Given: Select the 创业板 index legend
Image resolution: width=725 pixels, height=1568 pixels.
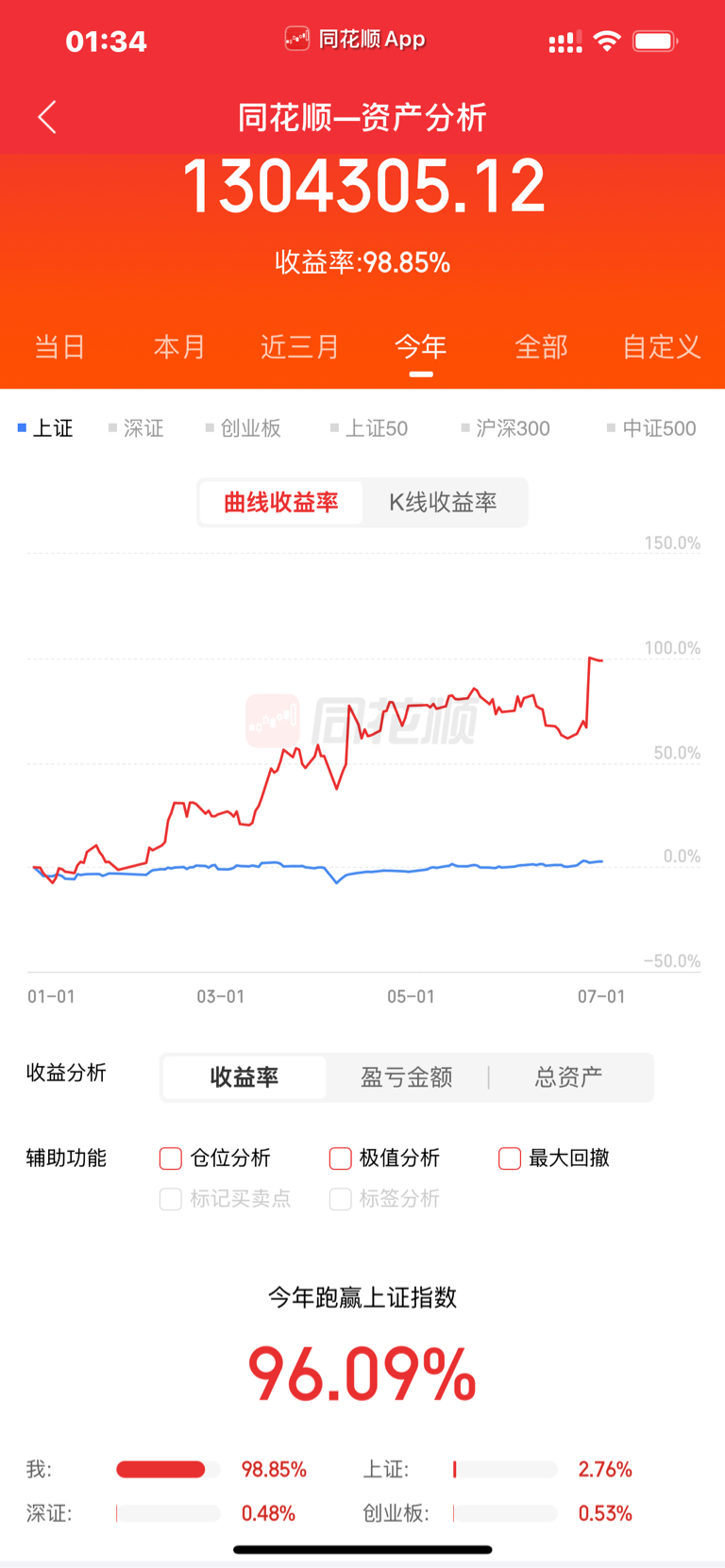Looking at the screenshot, I should tap(244, 428).
